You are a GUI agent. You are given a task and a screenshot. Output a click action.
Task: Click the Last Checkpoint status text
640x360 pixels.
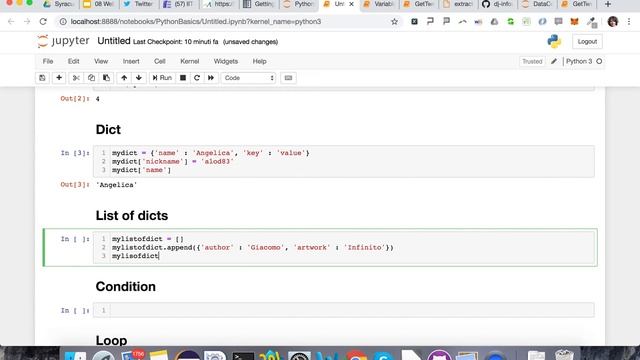pyautogui.click(x=176, y=42)
